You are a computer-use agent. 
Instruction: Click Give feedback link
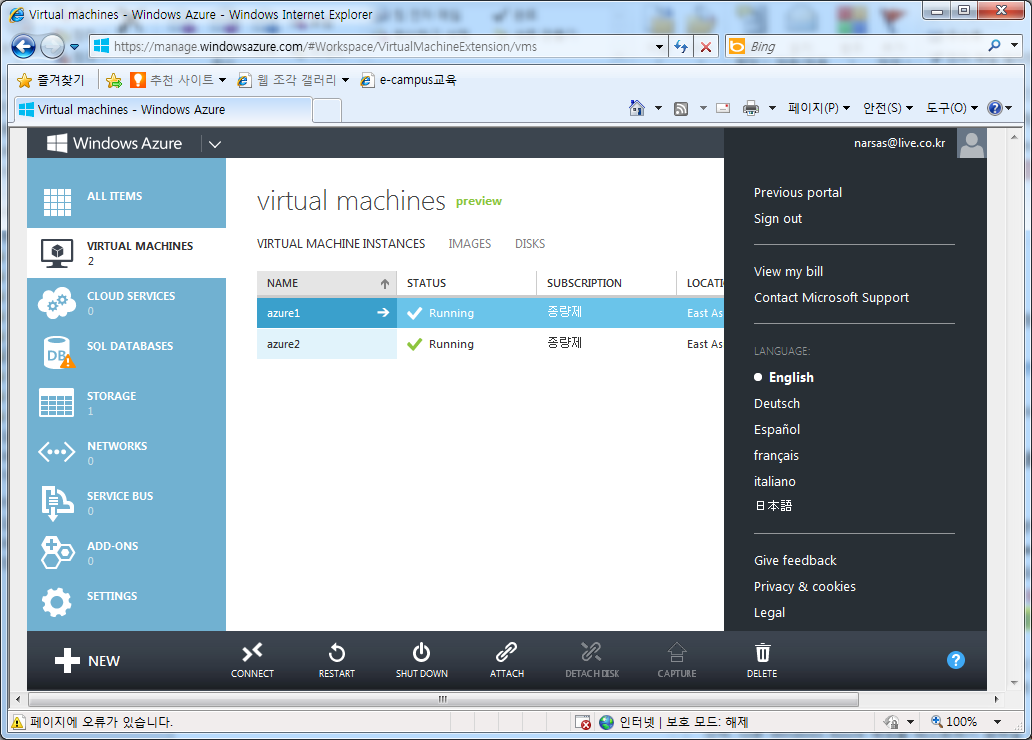795,560
